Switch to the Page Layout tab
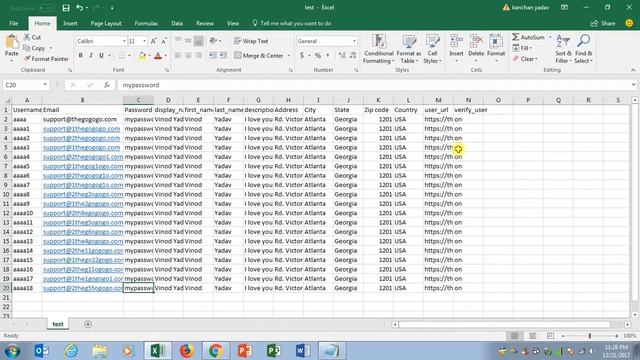This screenshot has height=360, width=640. tap(106, 23)
